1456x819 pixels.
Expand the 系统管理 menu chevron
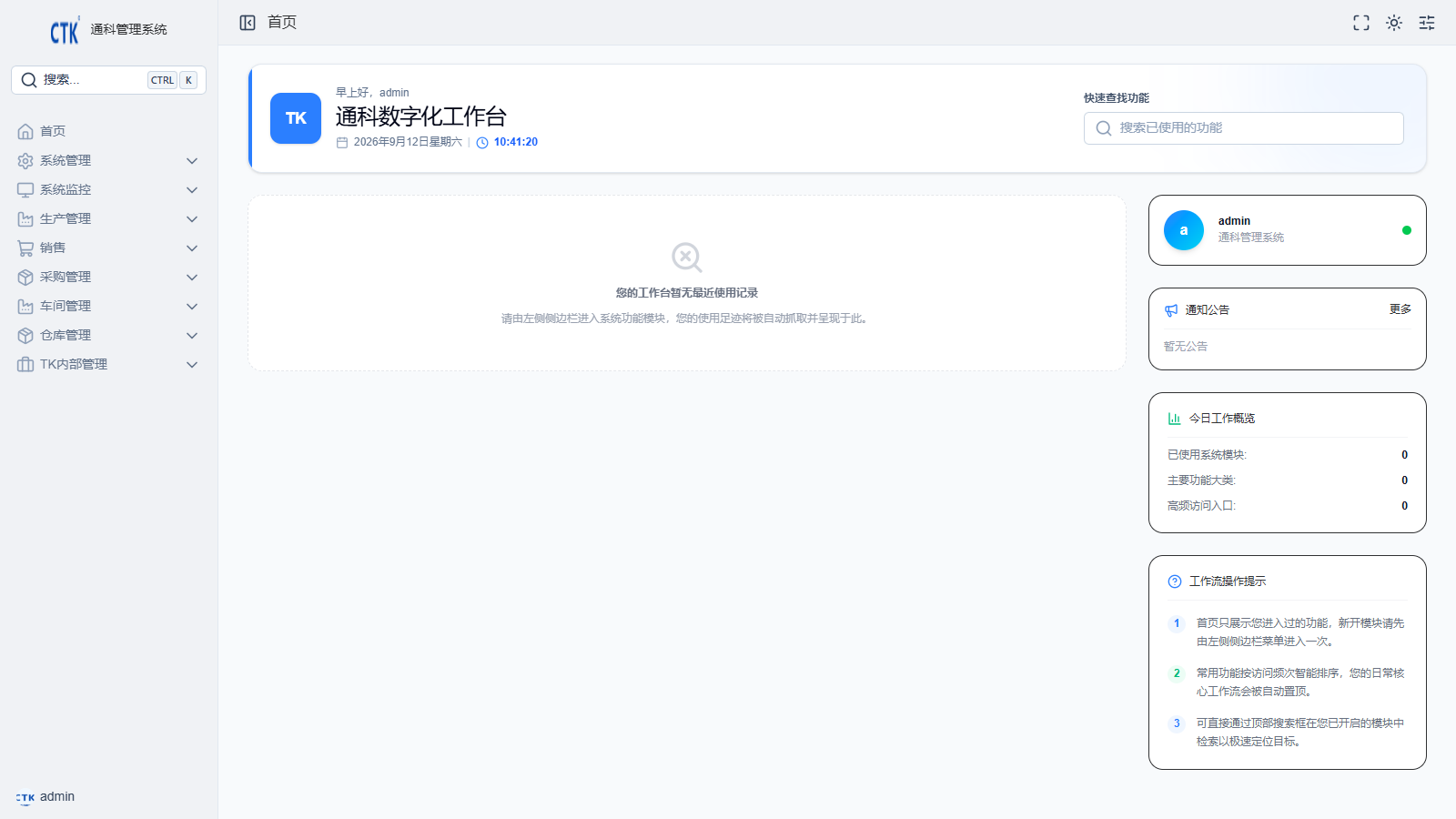(192, 161)
